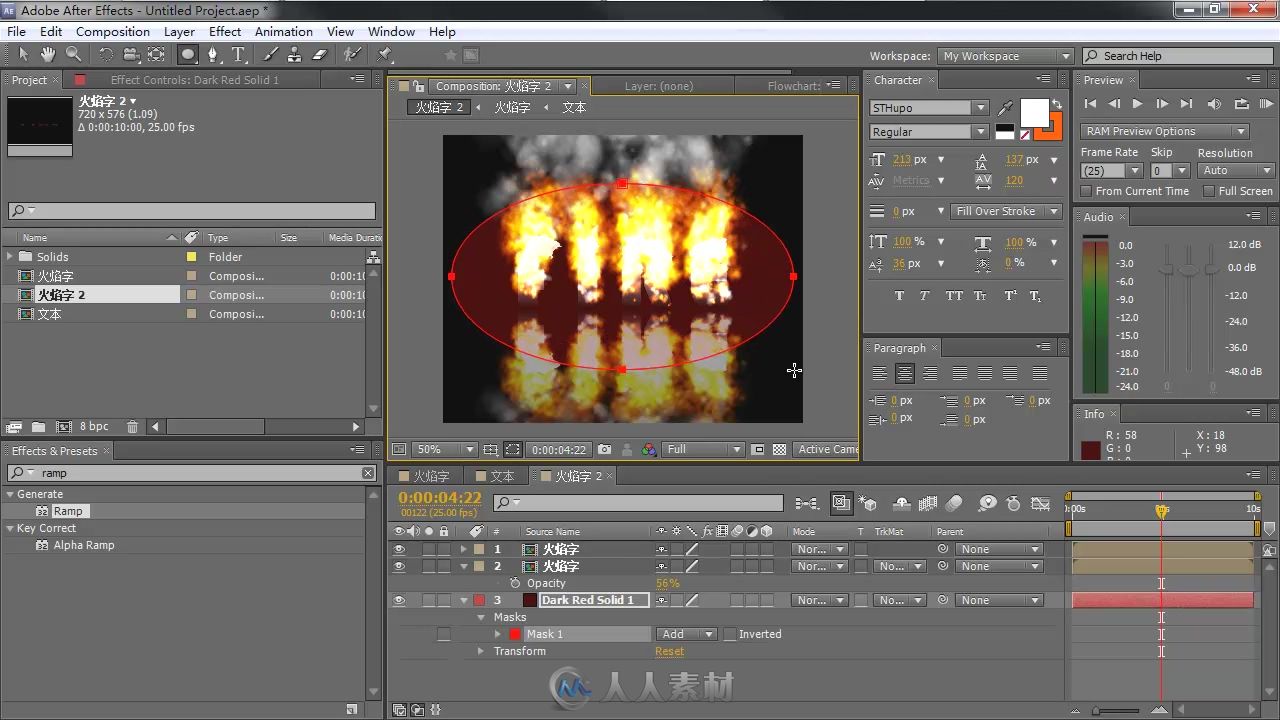Image resolution: width=1280 pixels, height=720 pixels.
Task: Play the preview
Action: [x=1138, y=104]
